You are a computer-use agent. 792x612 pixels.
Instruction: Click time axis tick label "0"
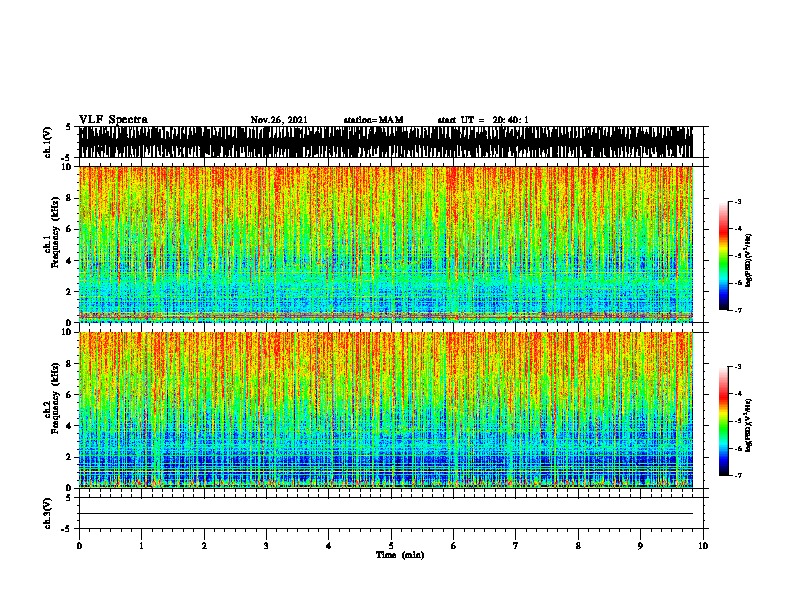click(79, 546)
